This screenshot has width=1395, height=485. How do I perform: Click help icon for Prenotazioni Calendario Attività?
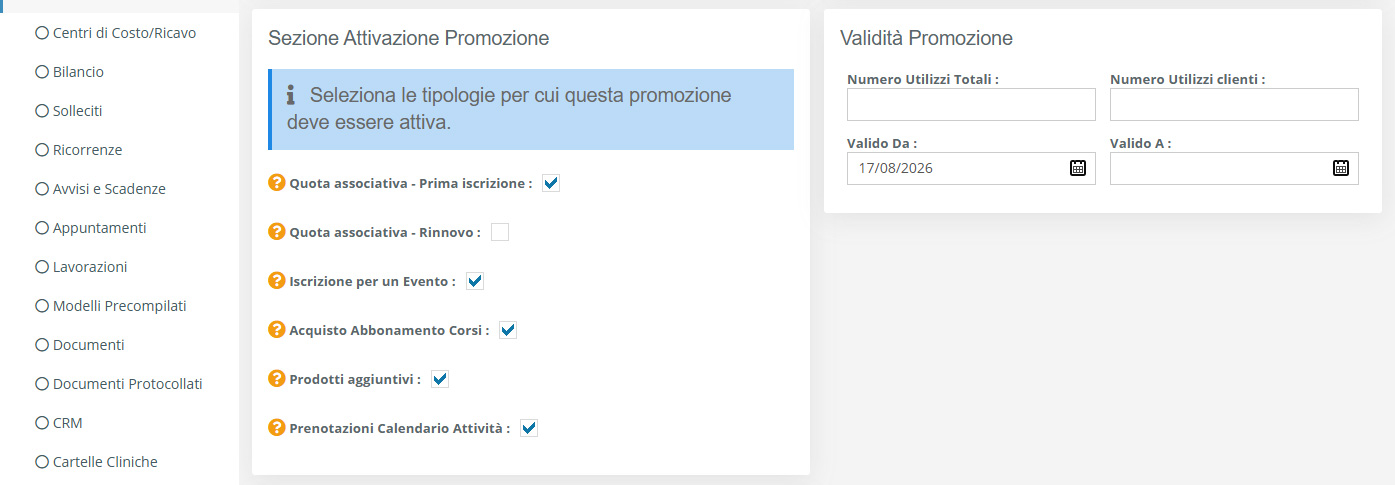pos(277,428)
